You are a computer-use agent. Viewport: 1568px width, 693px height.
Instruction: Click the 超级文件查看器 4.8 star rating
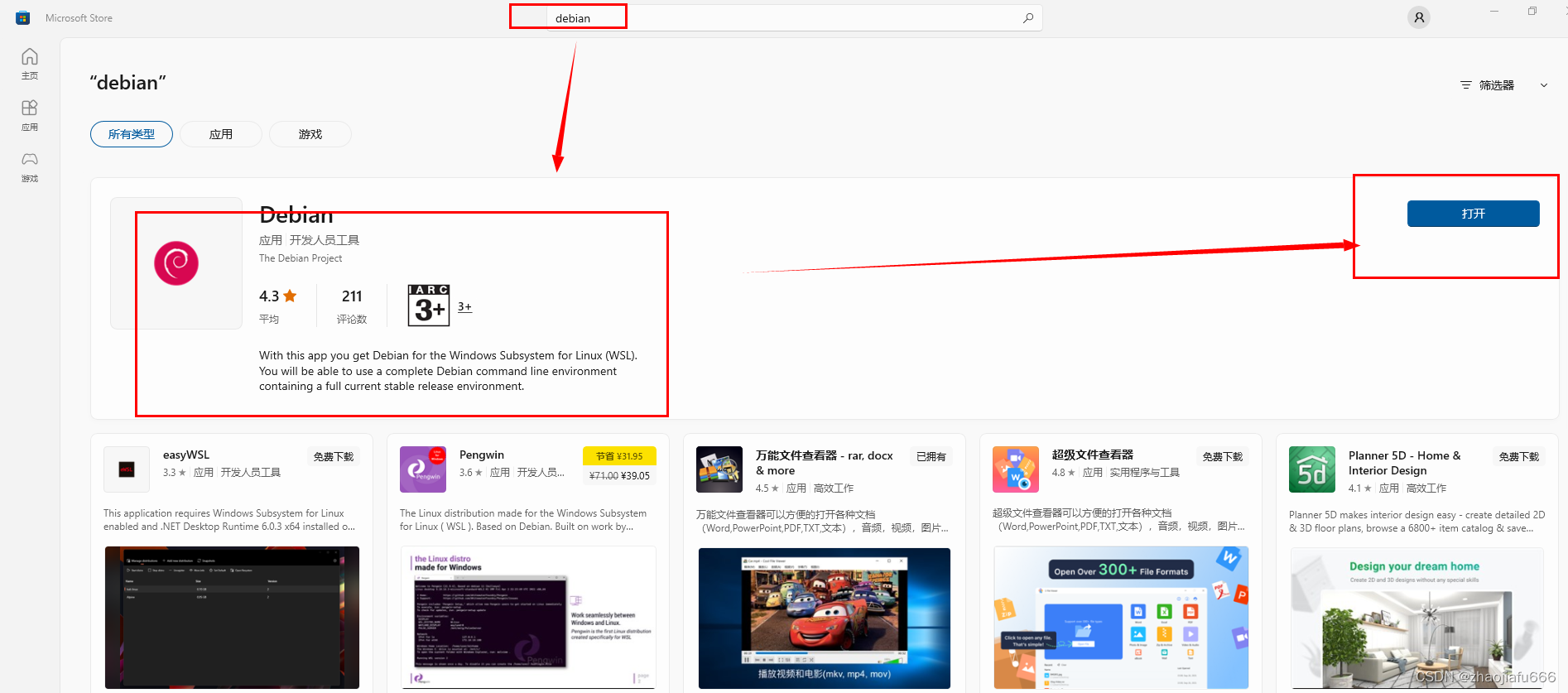(1064, 473)
